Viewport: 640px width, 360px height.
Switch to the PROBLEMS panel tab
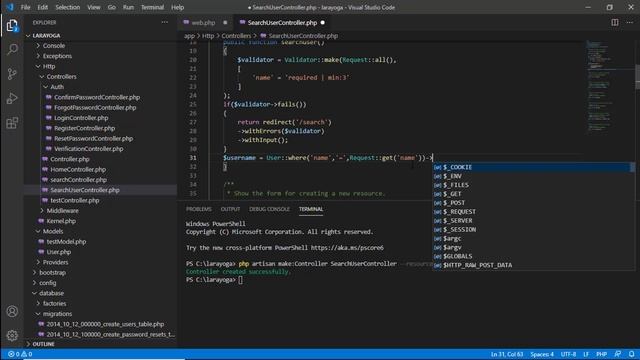(199, 209)
